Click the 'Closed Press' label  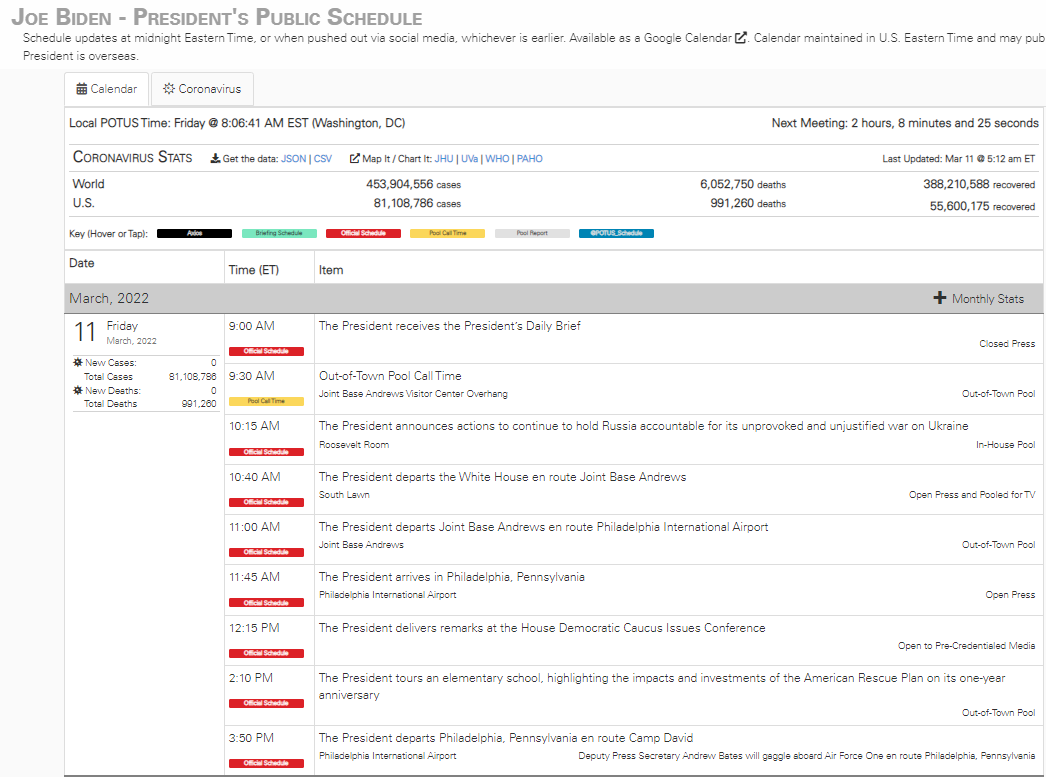click(x=1007, y=344)
